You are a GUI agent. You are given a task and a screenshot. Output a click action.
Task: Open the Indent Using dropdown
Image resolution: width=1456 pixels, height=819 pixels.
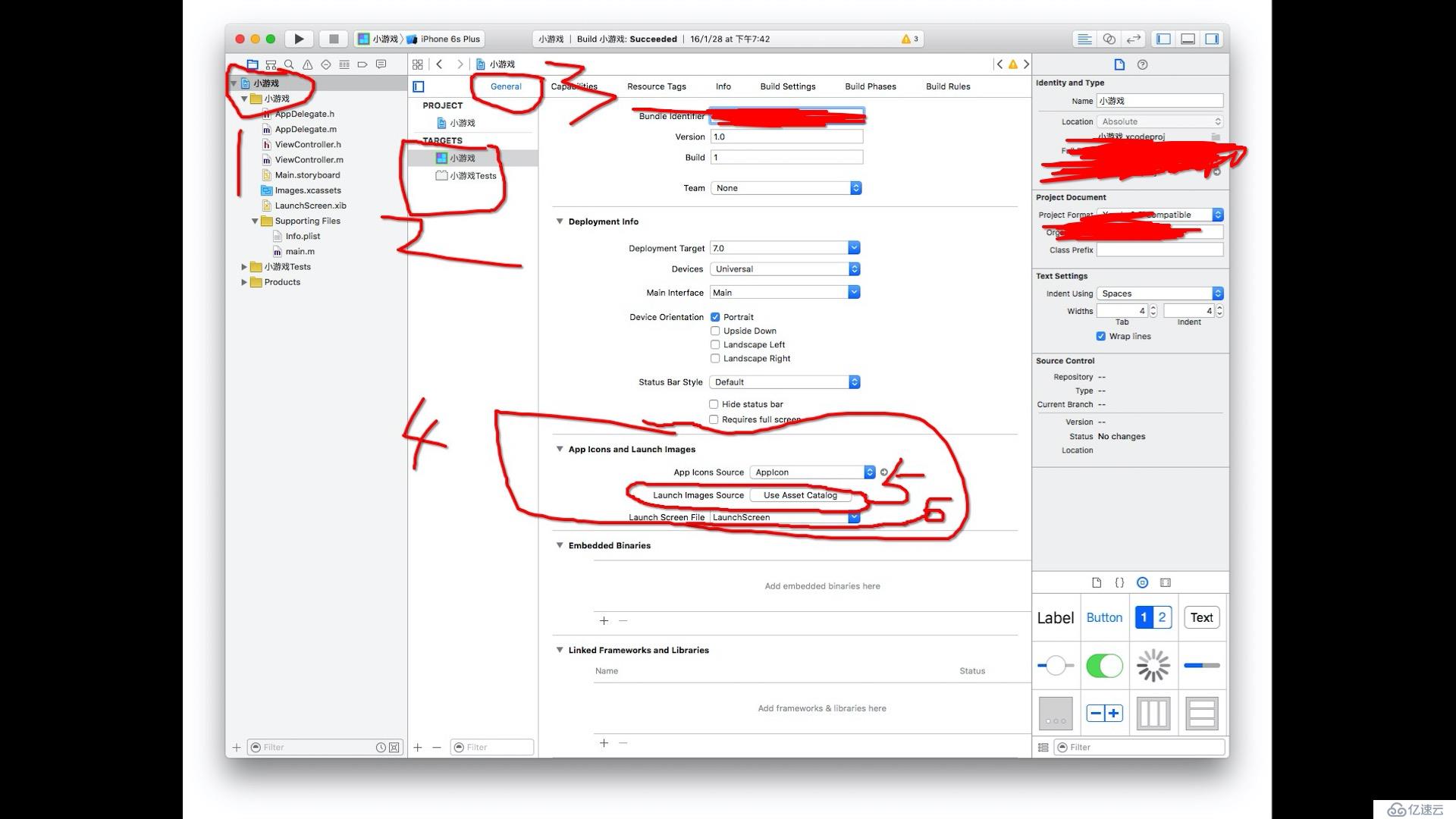pyautogui.click(x=1160, y=293)
